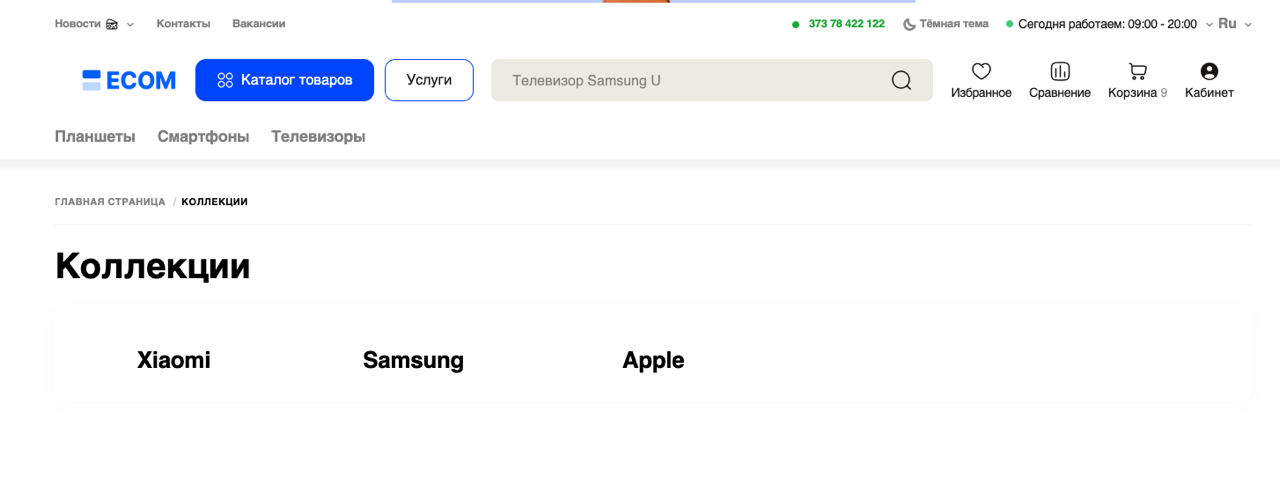
Task: Open the Ru language dropdown
Action: click(1234, 24)
